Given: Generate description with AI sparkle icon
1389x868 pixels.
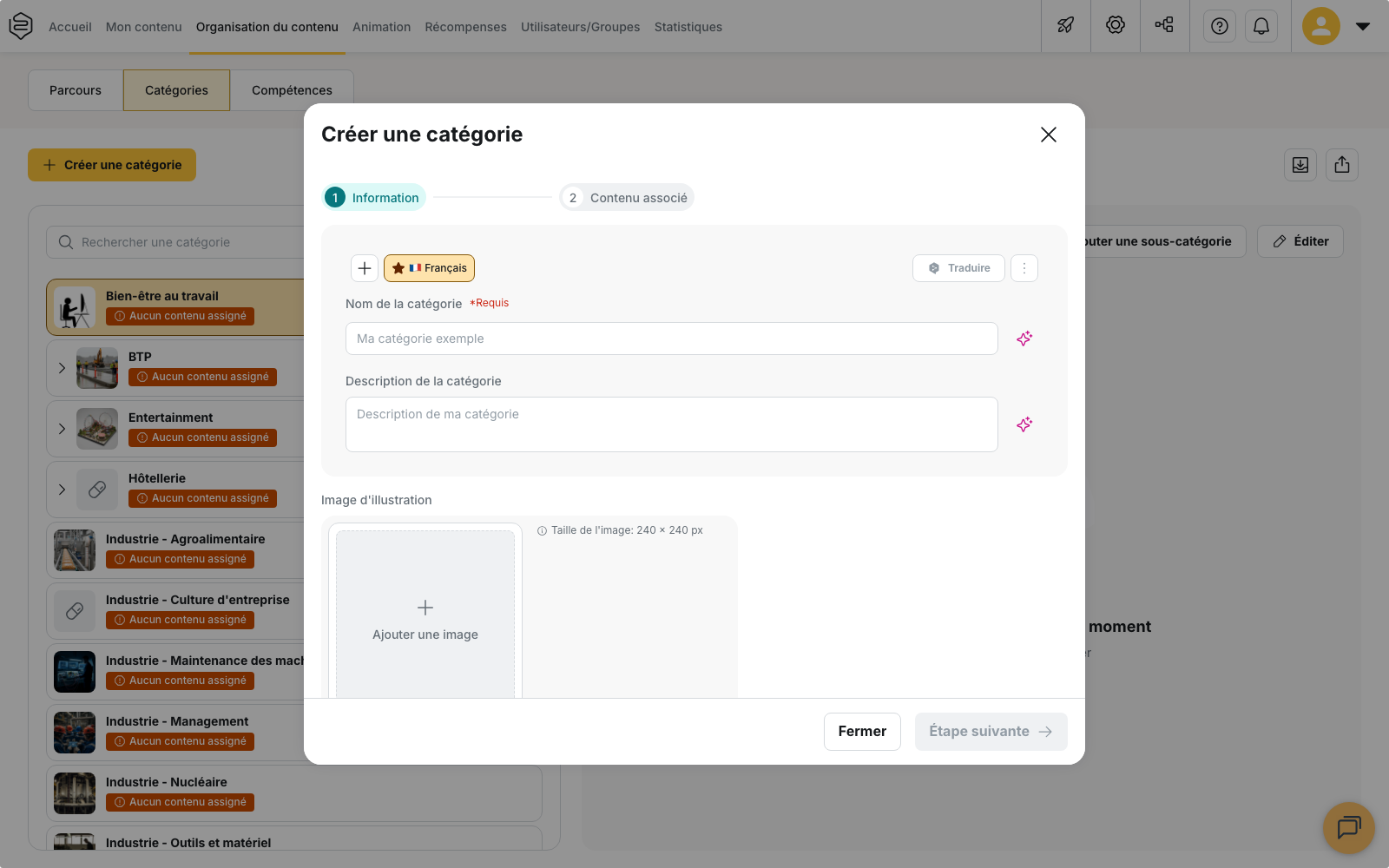Looking at the screenshot, I should coord(1024,424).
